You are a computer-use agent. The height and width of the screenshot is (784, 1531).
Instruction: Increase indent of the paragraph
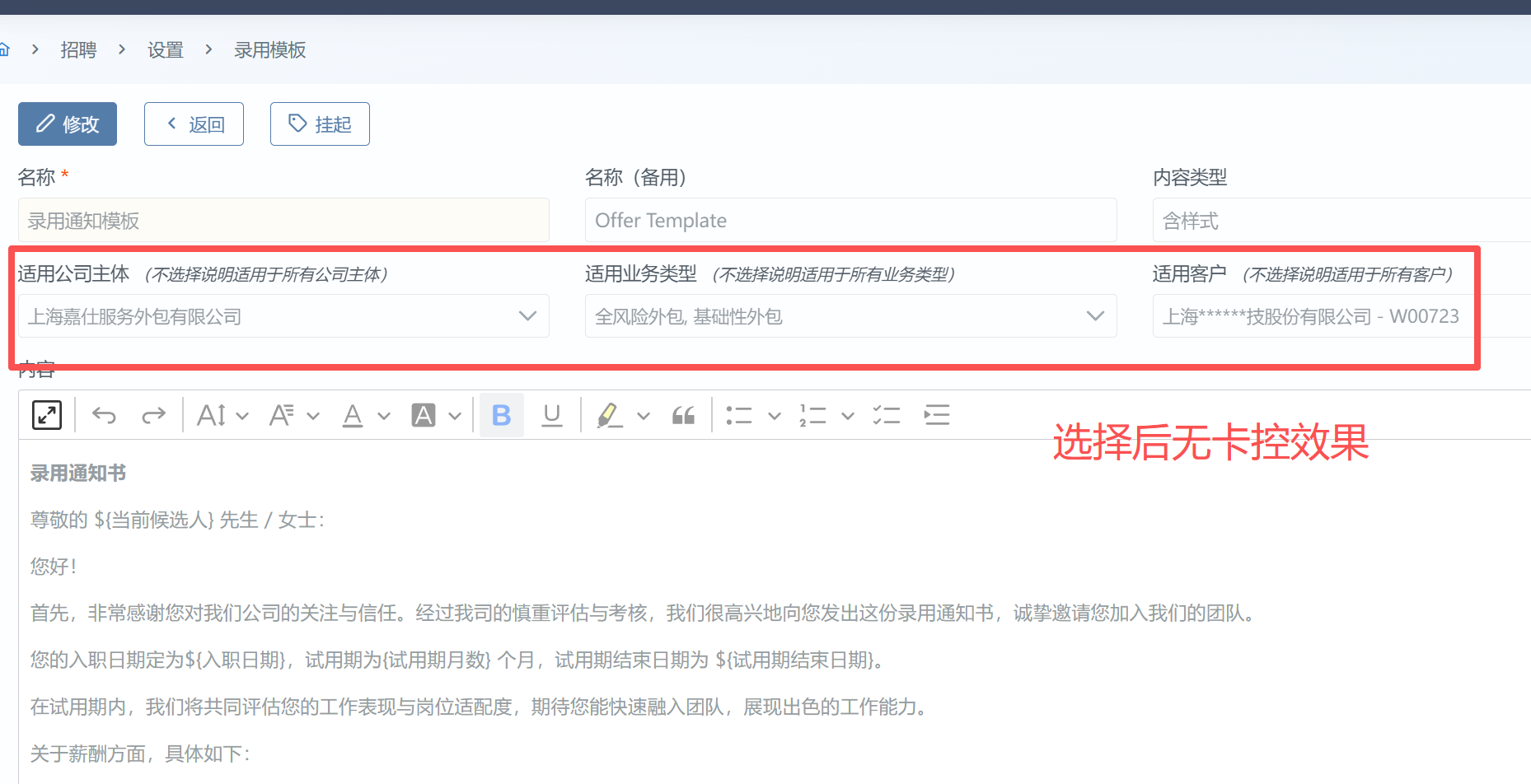937,415
